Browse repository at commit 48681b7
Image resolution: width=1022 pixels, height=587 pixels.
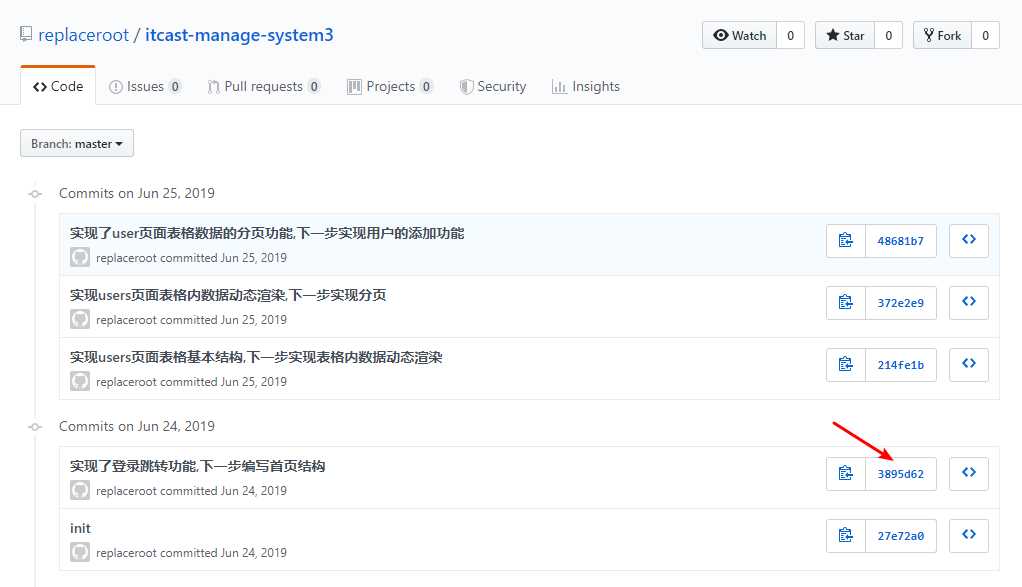pyautogui.click(x=969, y=240)
